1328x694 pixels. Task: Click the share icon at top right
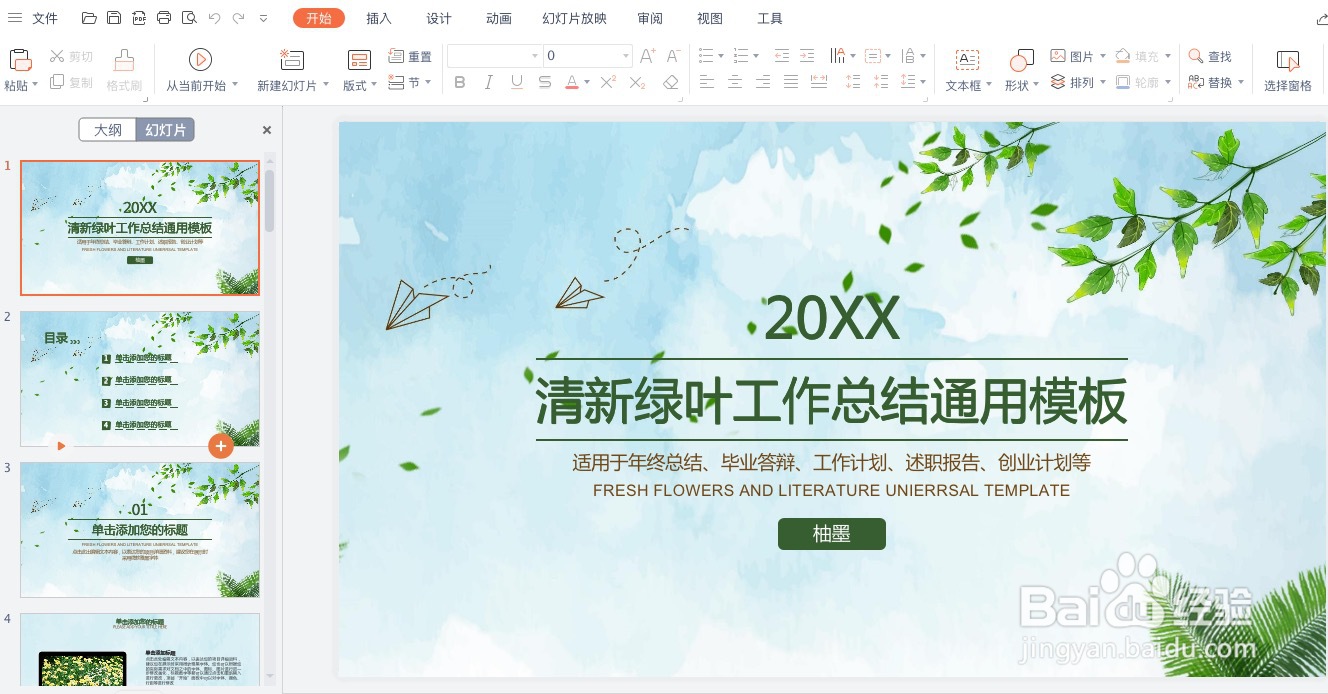pos(1321,18)
